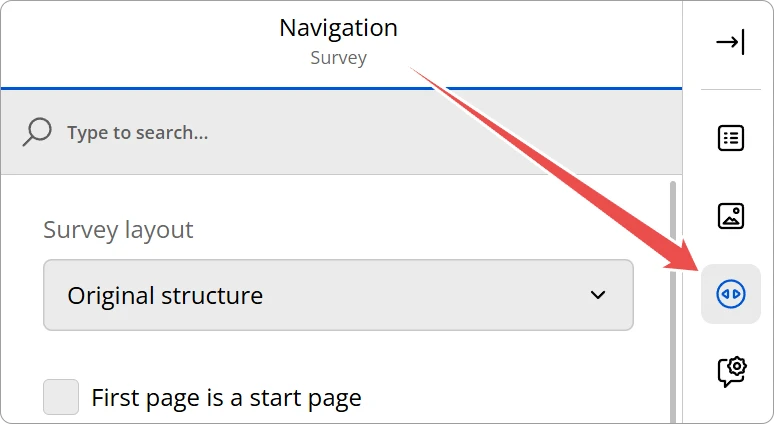Screen dimensions: 774x424
Task: Click the separator line below the collapse arrow
Action: (731, 90)
